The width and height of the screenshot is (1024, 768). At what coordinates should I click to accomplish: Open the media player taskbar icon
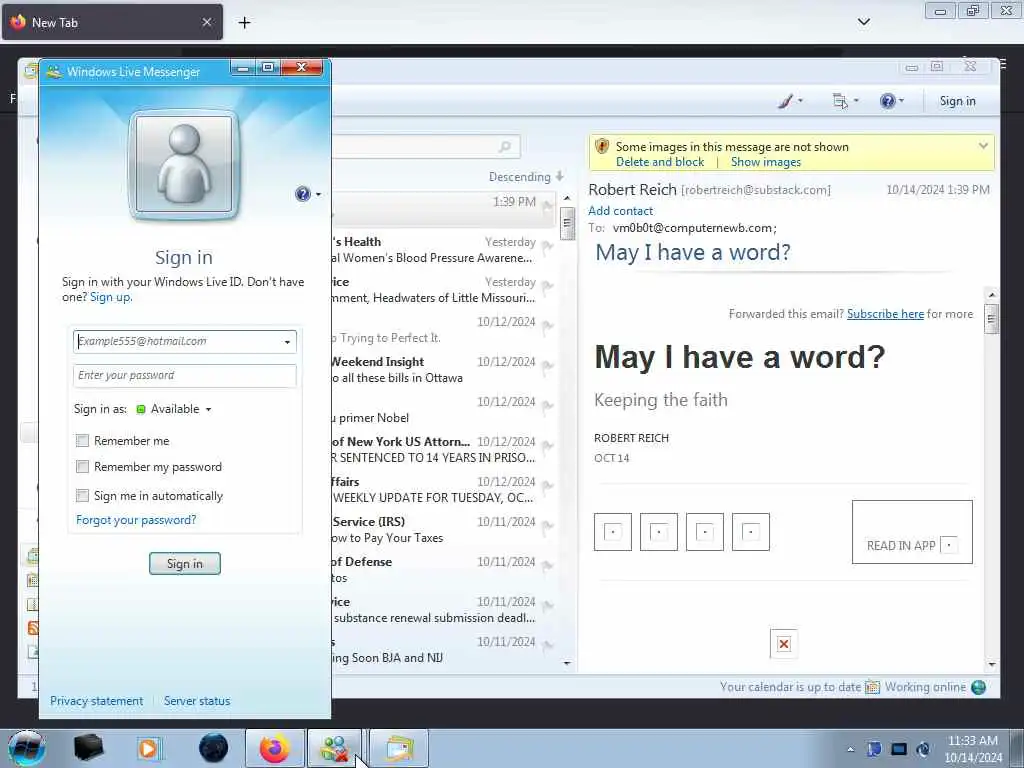pos(148,748)
